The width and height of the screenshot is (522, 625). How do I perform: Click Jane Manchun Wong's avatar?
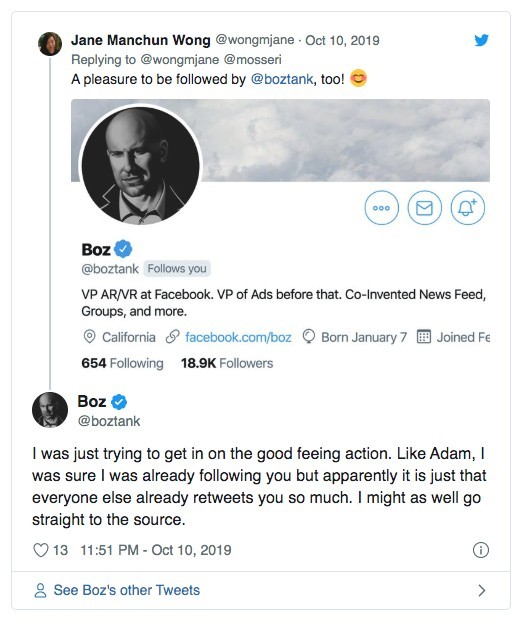point(50,44)
